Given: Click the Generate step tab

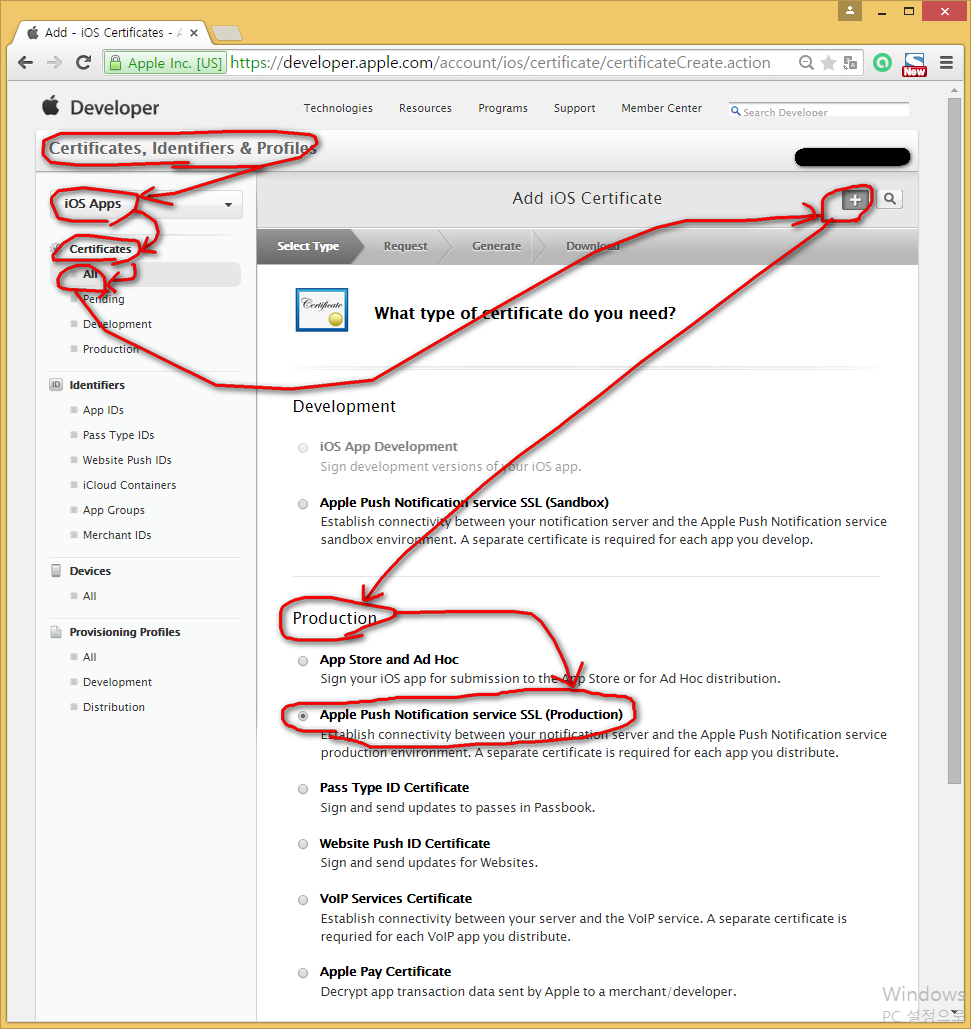Looking at the screenshot, I should point(497,246).
